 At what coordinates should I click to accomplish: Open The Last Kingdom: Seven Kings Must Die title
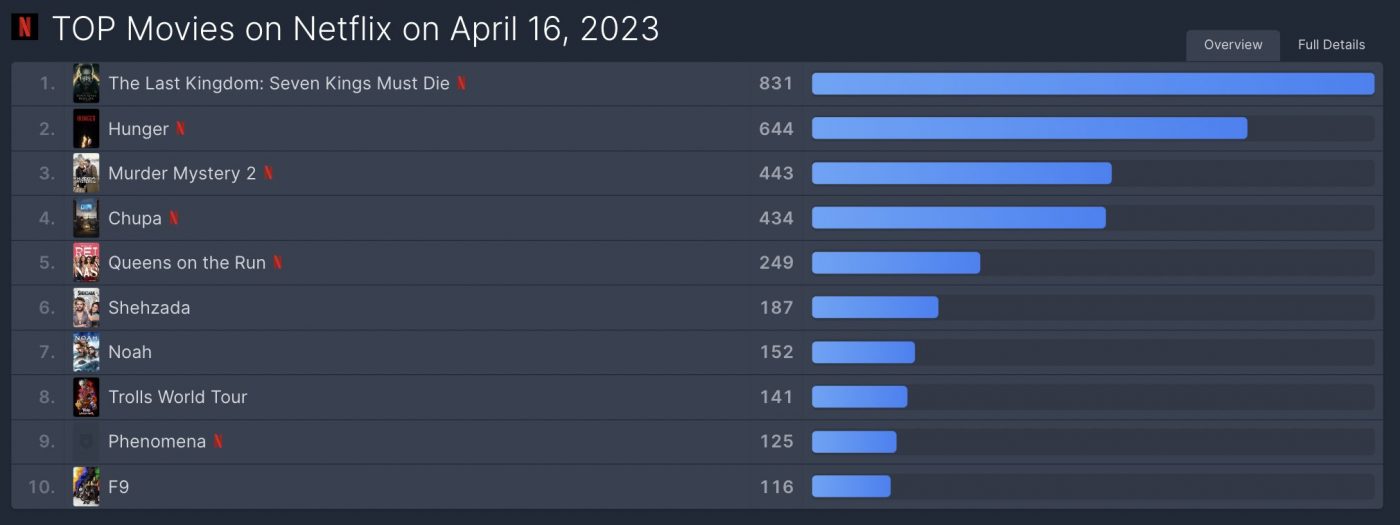[x=279, y=84]
